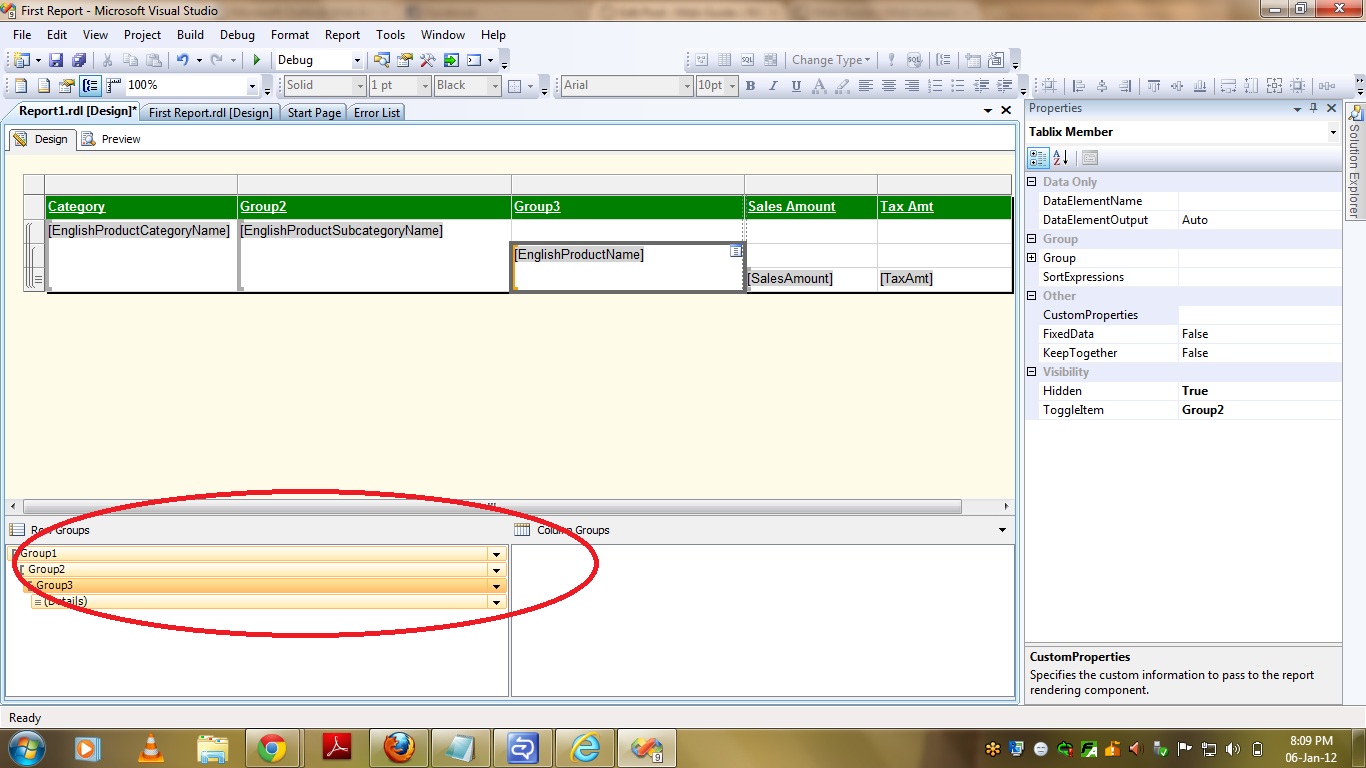The width and height of the screenshot is (1366, 768).
Task: Open the Group3 row group dropdown arrow
Action: pos(496,586)
